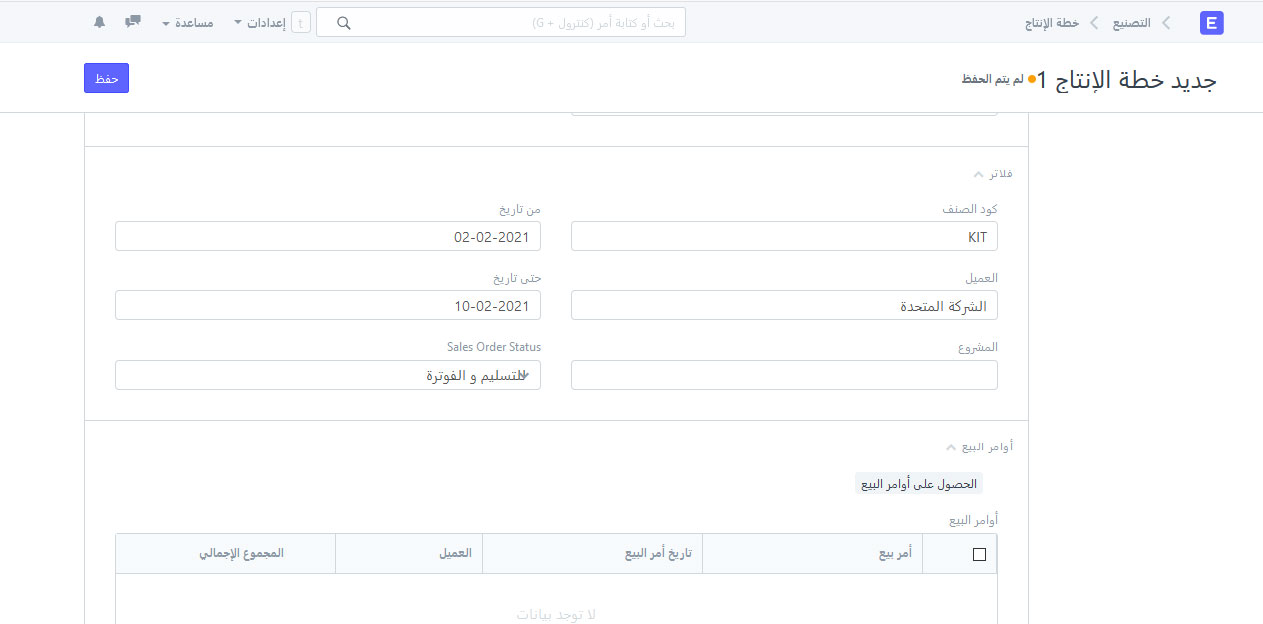Click the breadcrumb chevron after التصنيع
Viewport: 1263px width, 624px height.
(1166, 23)
